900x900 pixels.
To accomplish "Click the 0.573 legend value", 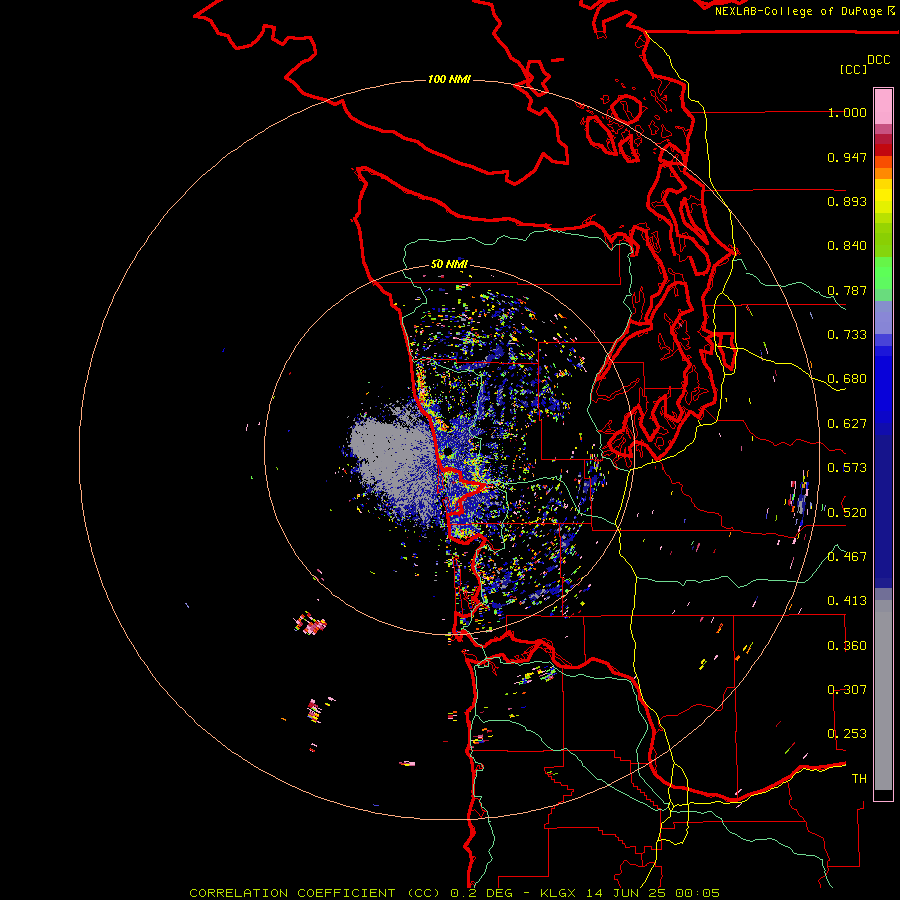I will pos(847,468).
